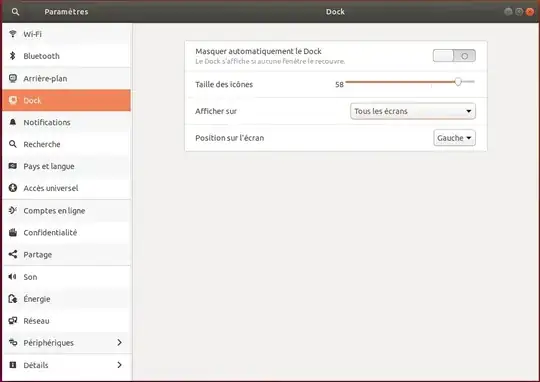Click the Afficher sur label
The height and width of the screenshot is (382, 540).
pos(216,111)
